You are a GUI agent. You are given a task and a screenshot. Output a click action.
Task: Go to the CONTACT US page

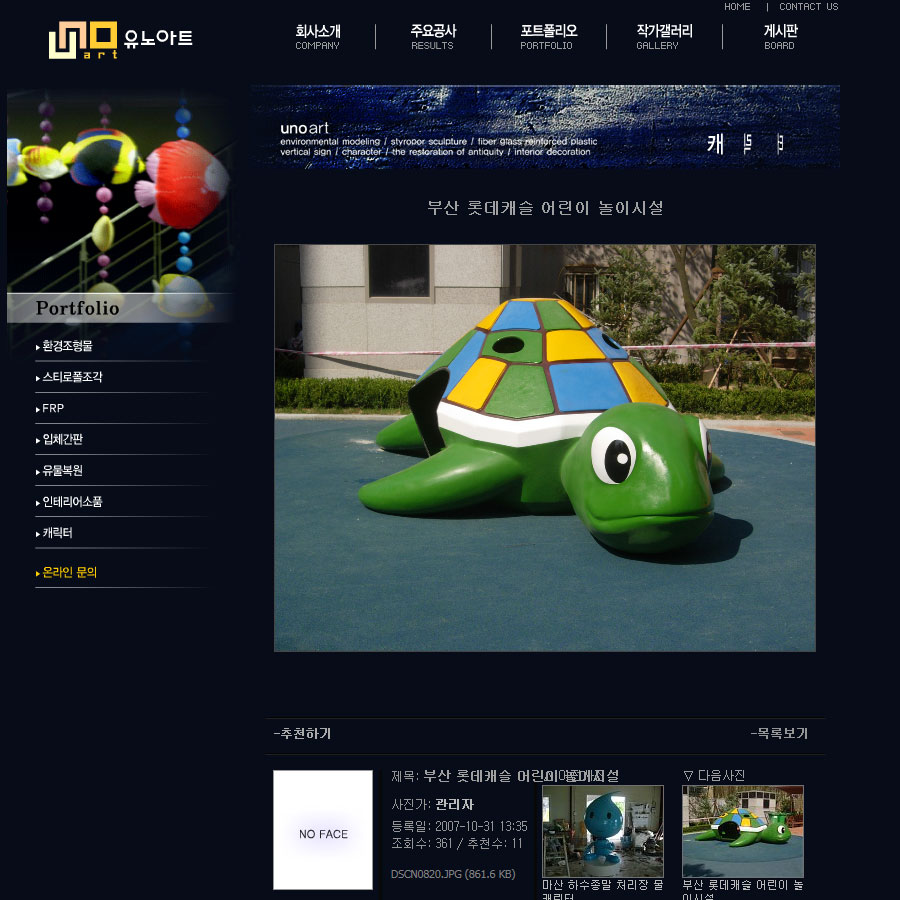point(808,7)
